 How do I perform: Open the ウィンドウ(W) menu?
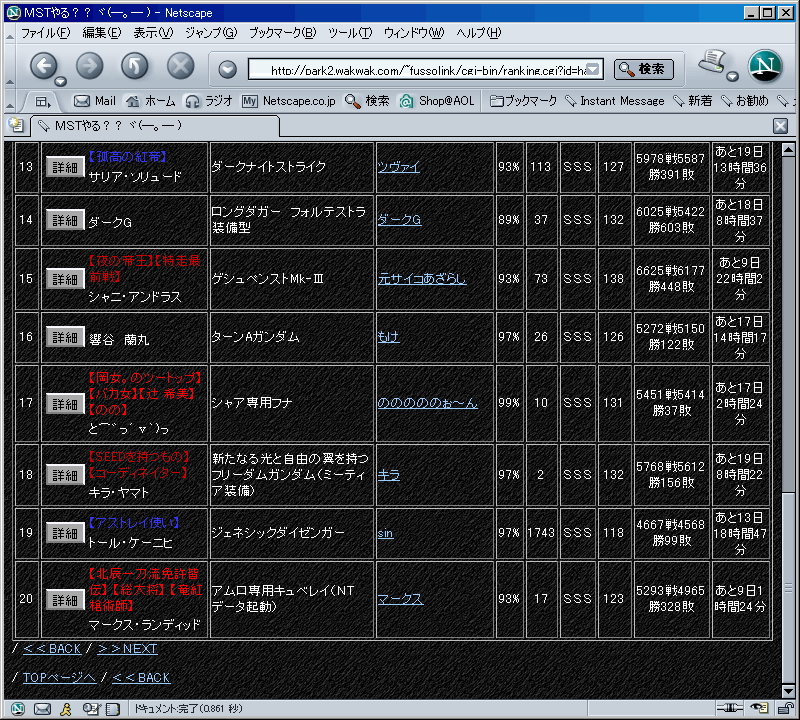pos(414,33)
